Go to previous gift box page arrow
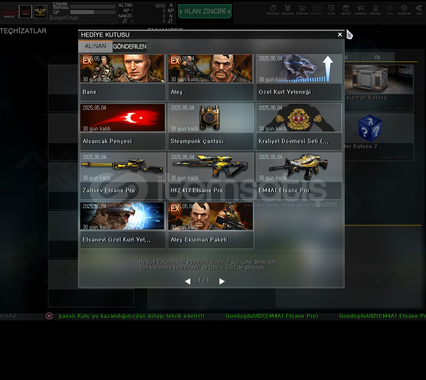 click(188, 281)
